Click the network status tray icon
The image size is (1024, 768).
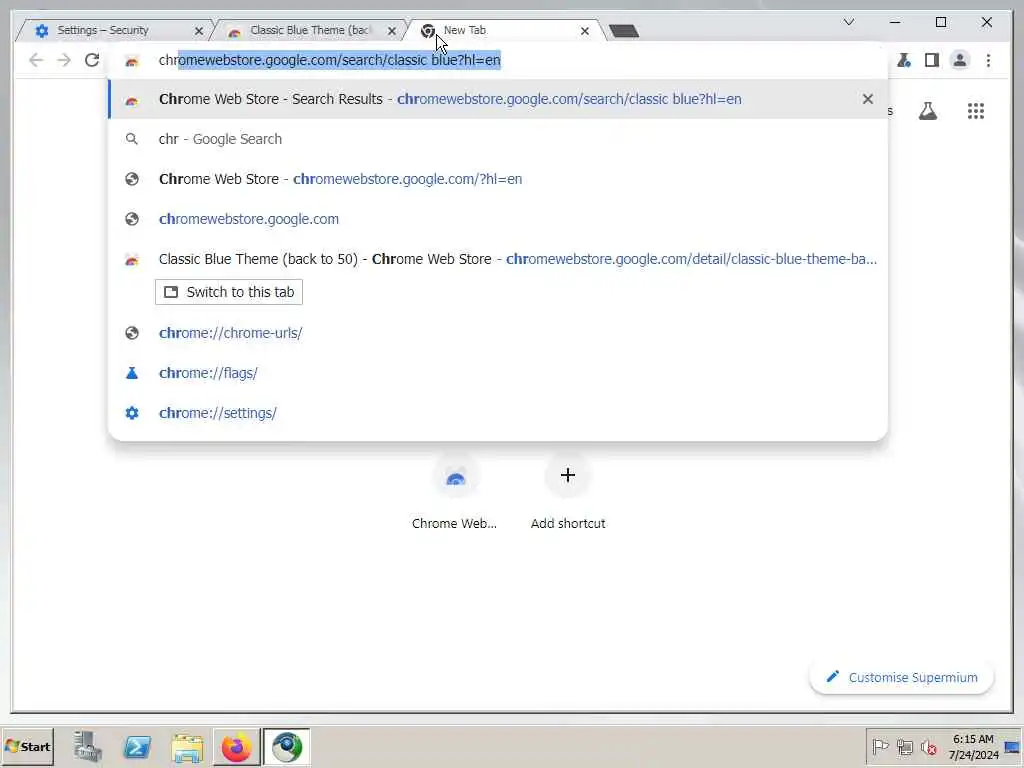904,746
